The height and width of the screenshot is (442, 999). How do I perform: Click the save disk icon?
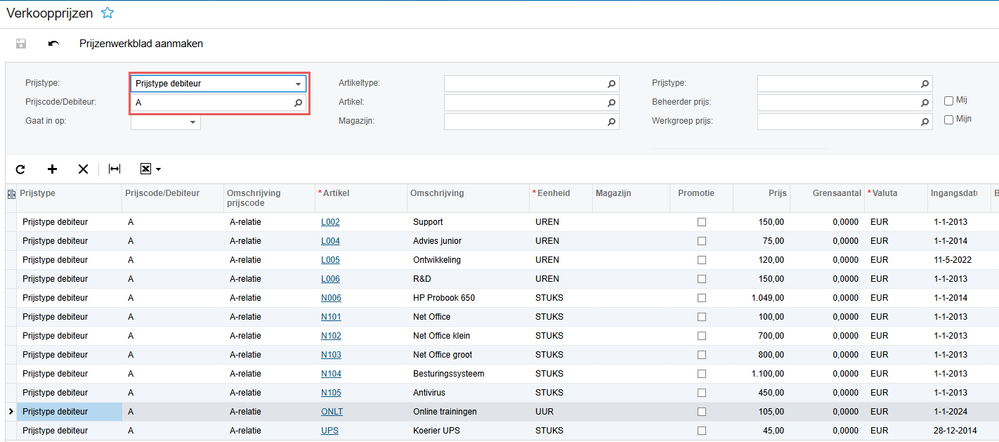point(21,44)
